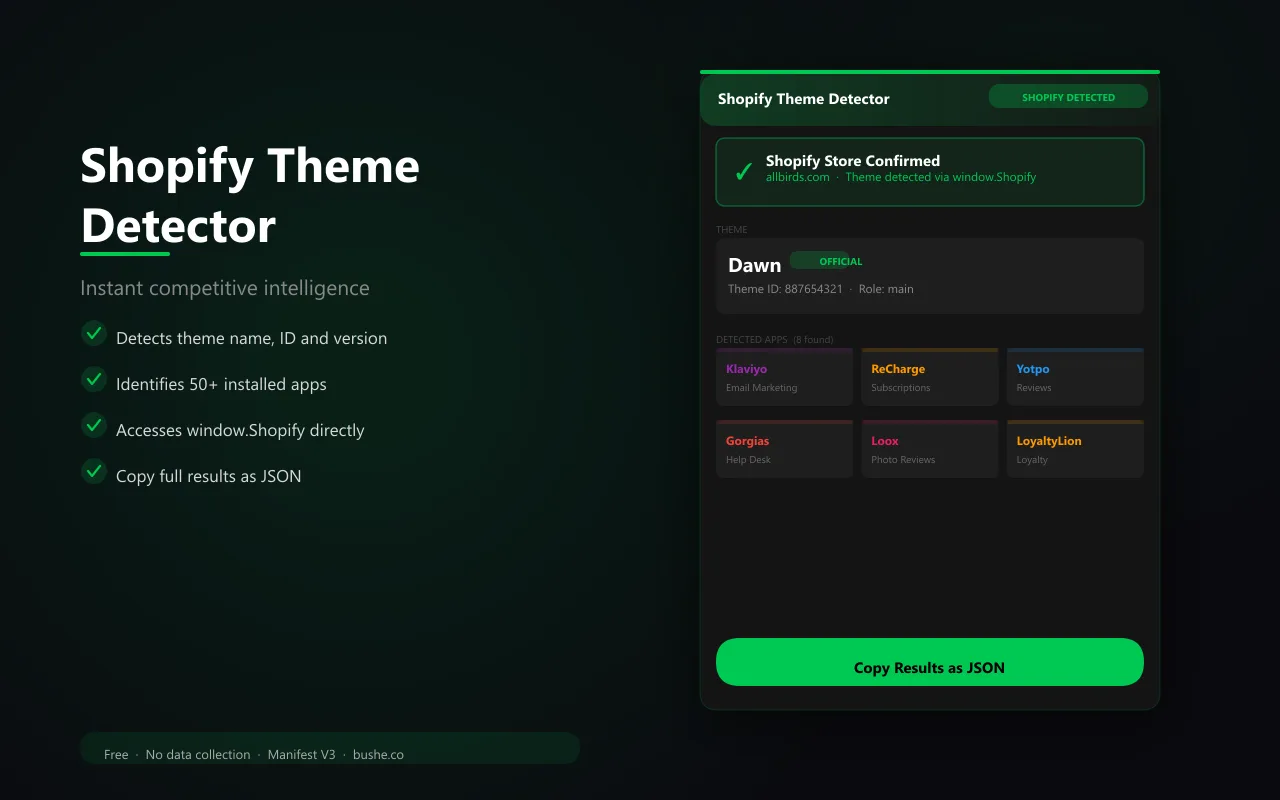Open the Gorgias Help Desk card
The height and width of the screenshot is (800, 1280).
tap(784, 449)
